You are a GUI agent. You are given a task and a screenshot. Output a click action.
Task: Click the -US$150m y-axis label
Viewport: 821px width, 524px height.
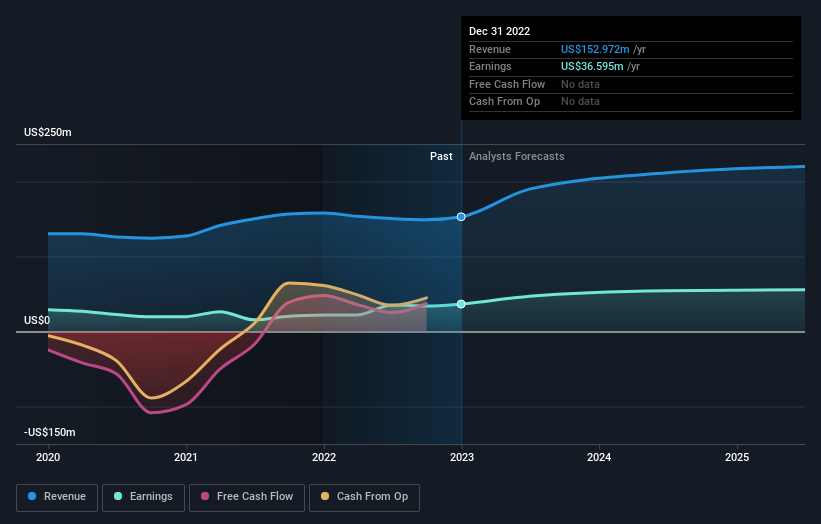50,432
